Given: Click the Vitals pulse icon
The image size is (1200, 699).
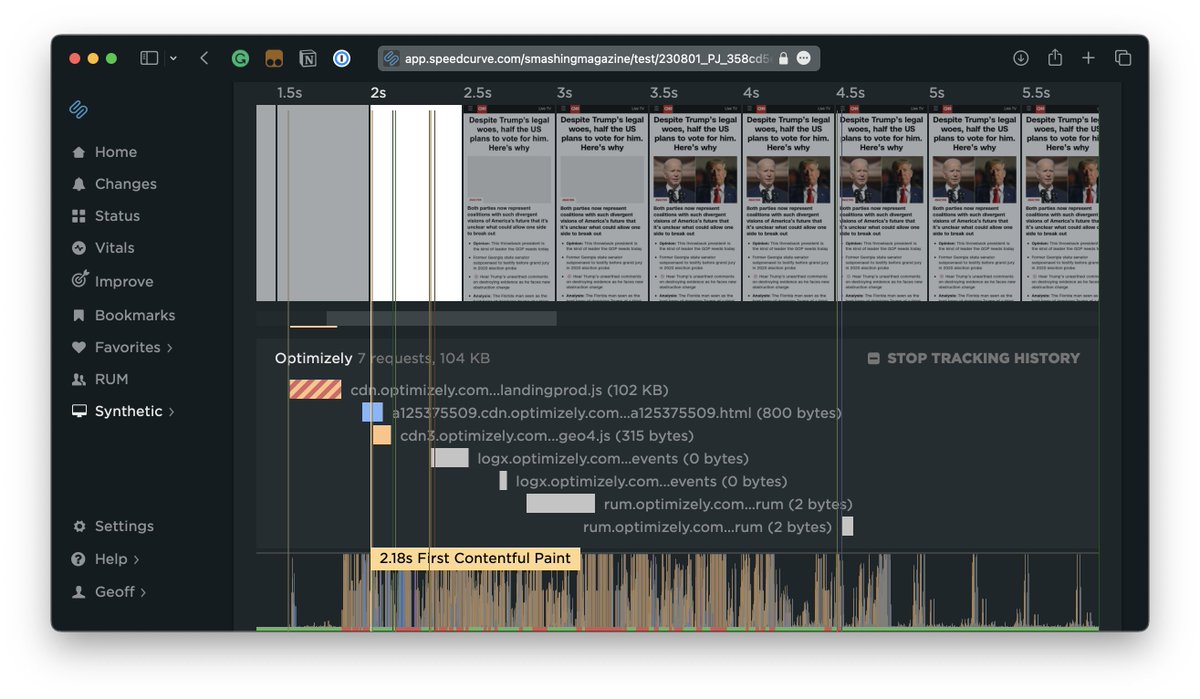Looking at the screenshot, I should [x=79, y=248].
